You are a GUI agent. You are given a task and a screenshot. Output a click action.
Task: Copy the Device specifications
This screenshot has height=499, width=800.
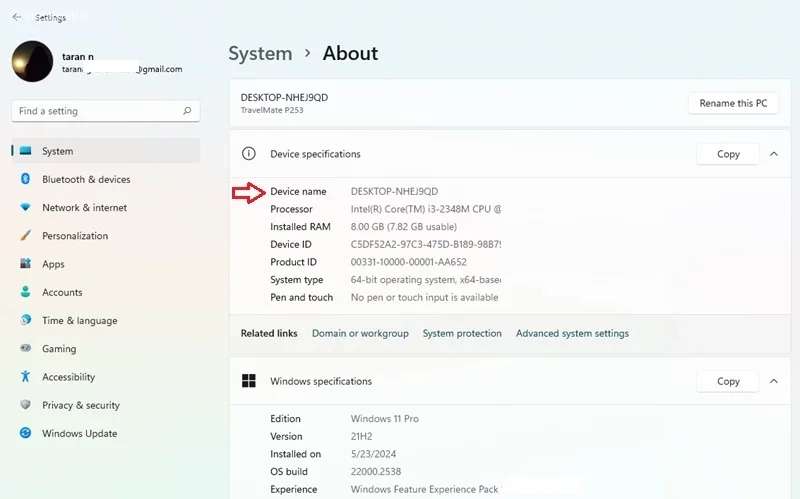[728, 154]
